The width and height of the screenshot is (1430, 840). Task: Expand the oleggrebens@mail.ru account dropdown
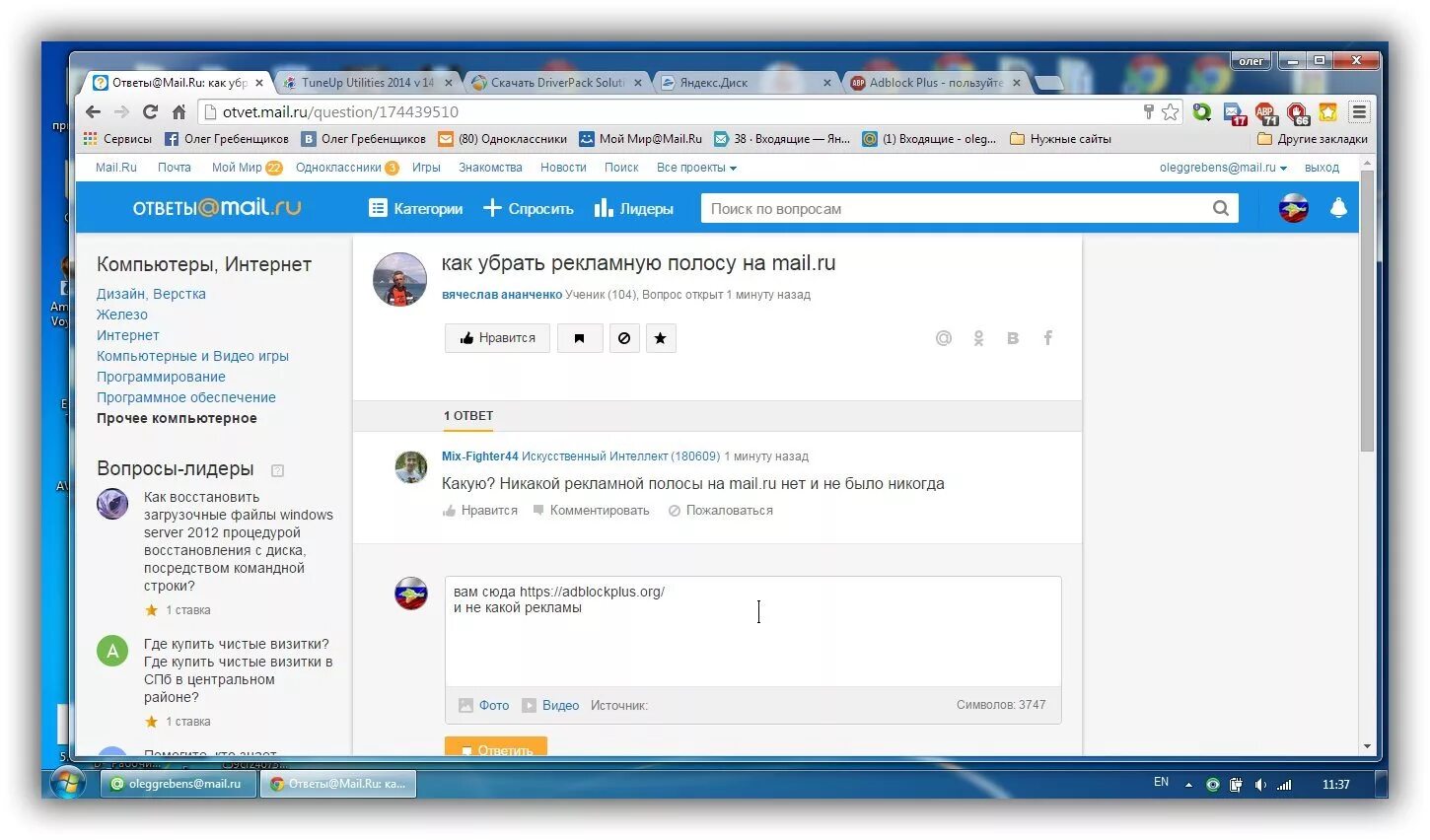[x=1223, y=168]
